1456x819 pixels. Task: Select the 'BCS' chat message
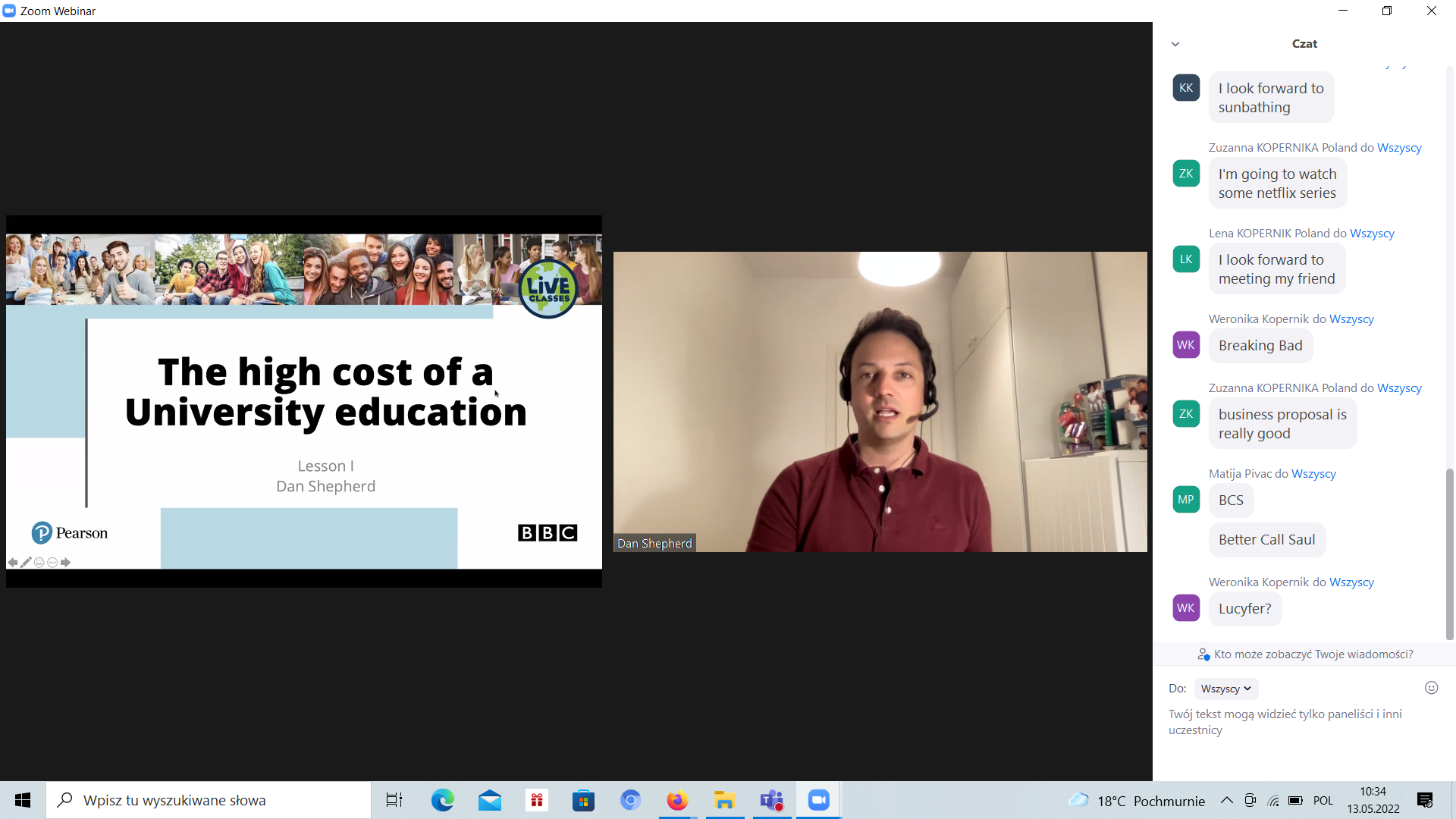pyautogui.click(x=1231, y=500)
